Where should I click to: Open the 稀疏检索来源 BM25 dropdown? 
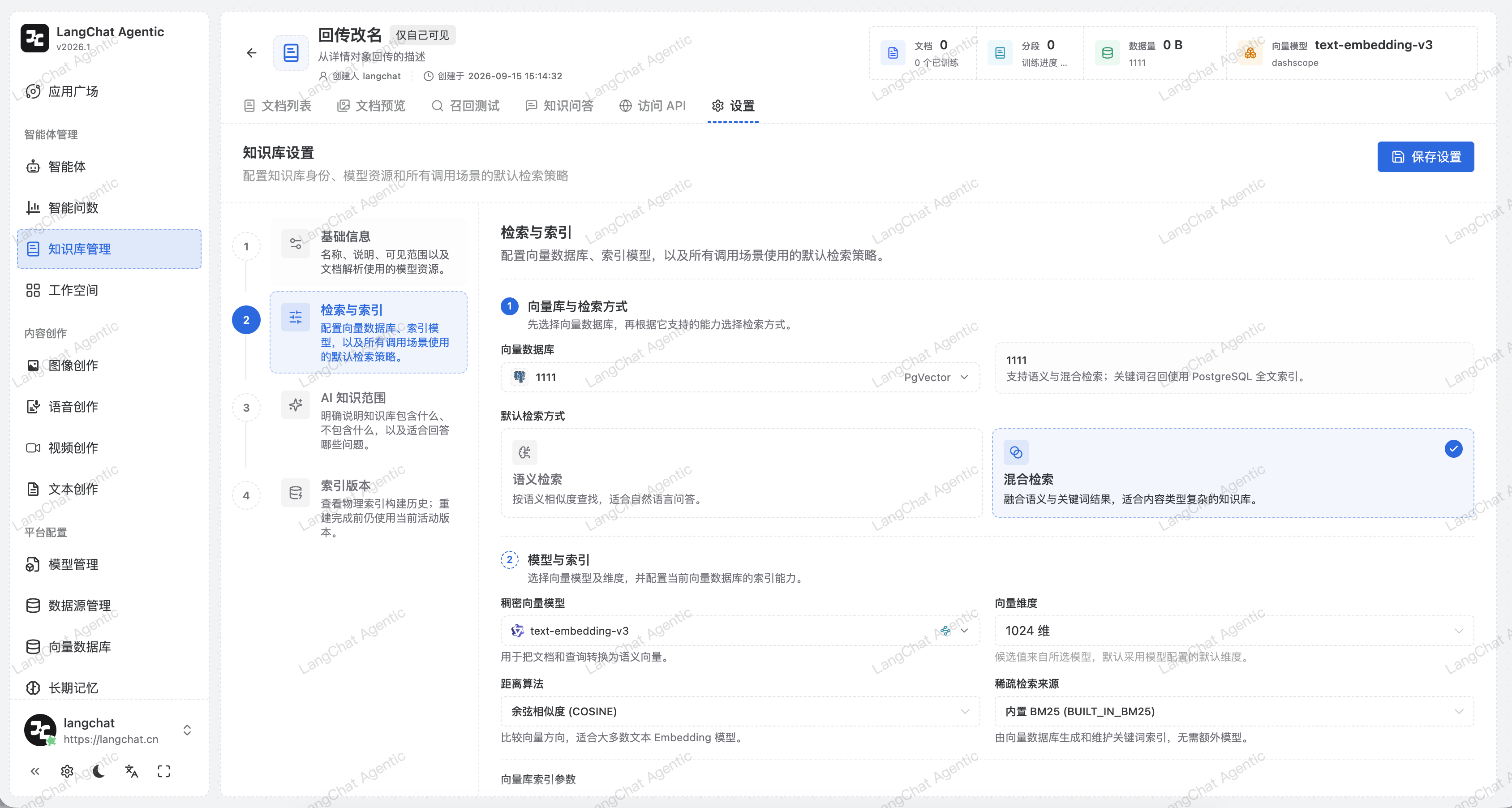1234,711
